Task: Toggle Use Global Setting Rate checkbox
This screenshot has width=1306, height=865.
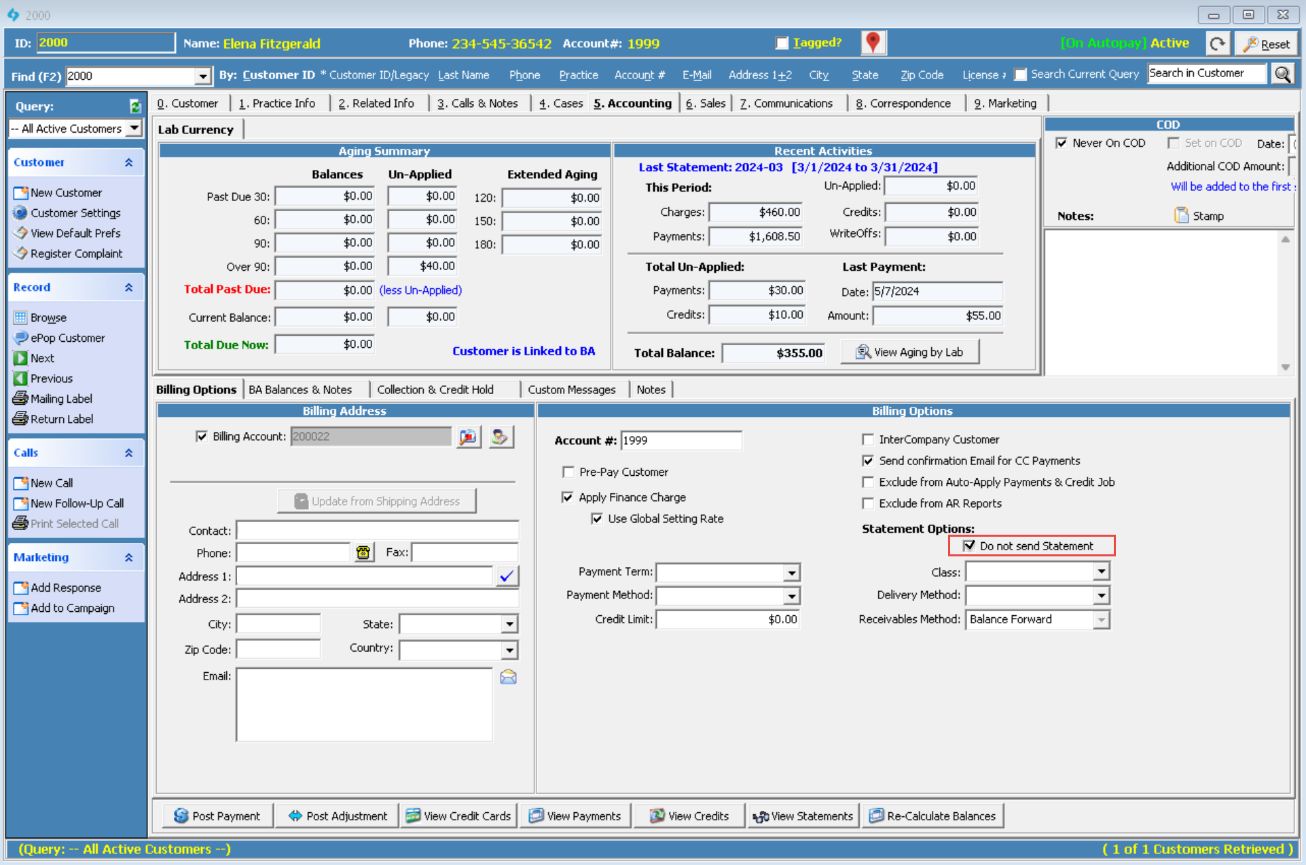Action: click(x=597, y=518)
